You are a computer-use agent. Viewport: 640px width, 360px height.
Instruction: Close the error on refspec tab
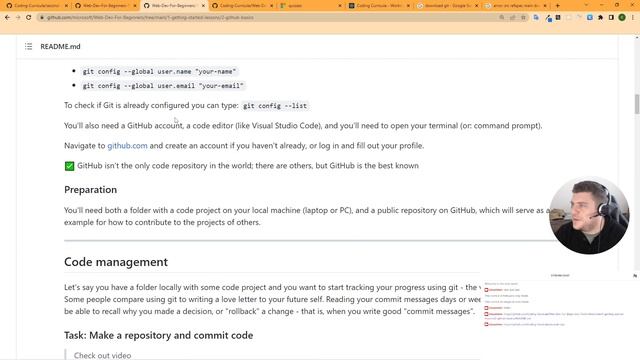[x=545, y=6]
